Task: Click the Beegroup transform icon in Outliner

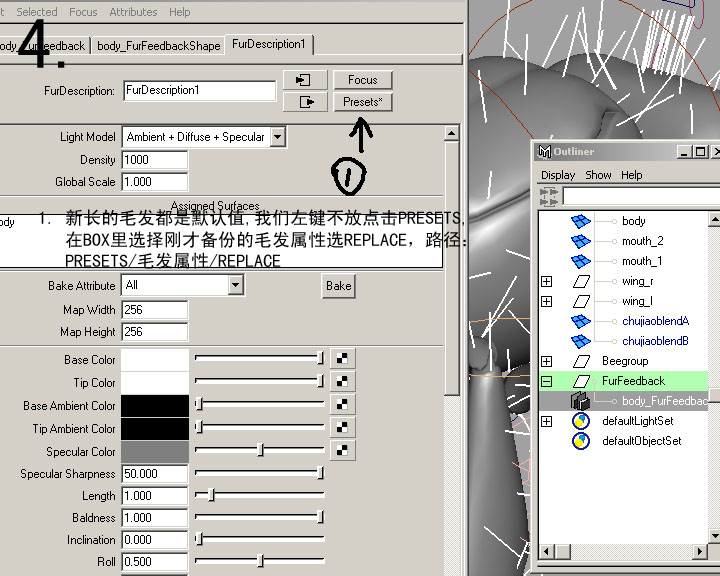Action: (581, 361)
